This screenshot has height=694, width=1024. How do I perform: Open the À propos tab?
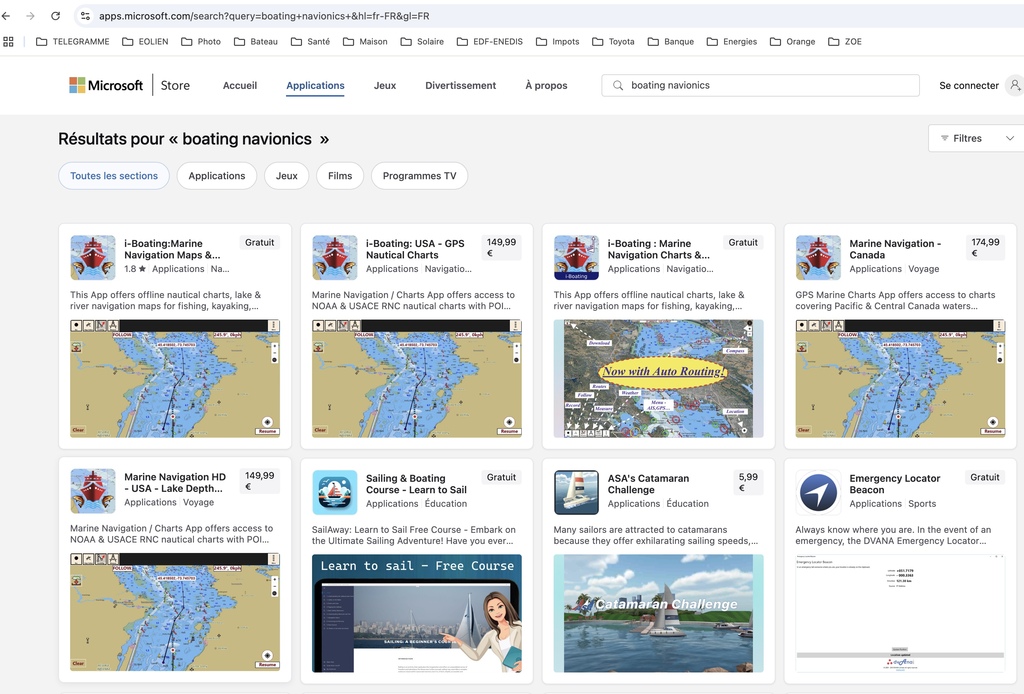(546, 86)
